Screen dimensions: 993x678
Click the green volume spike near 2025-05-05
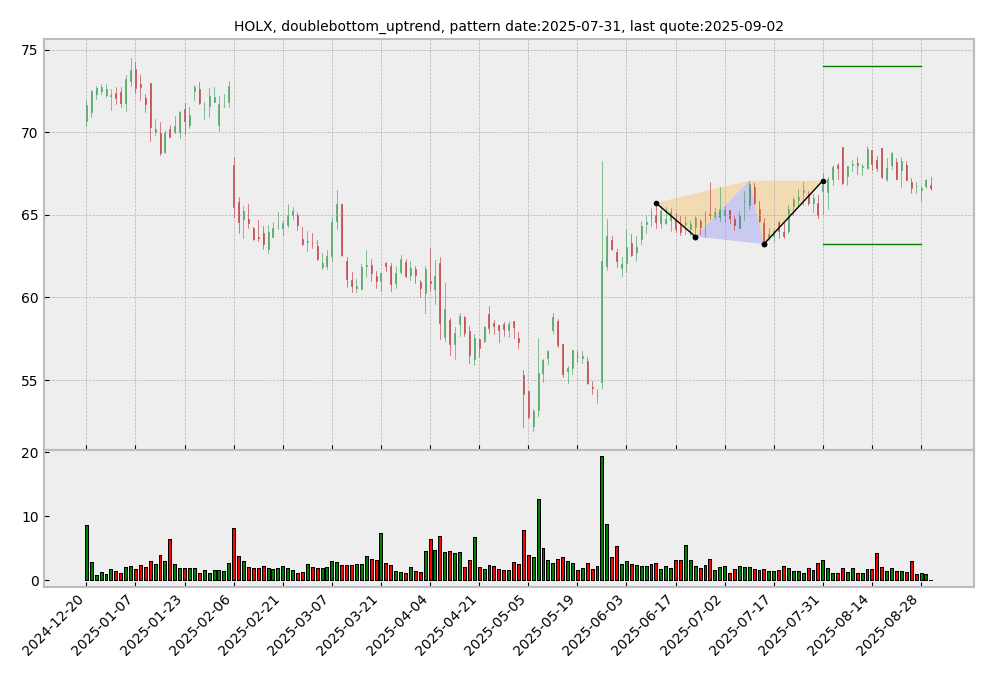coord(539,540)
